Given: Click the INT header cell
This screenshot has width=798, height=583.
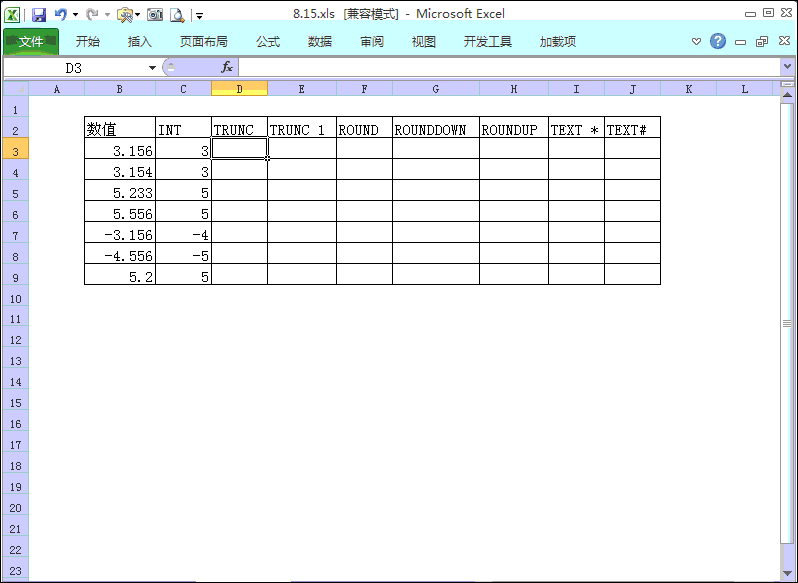Looking at the screenshot, I should click(183, 127).
